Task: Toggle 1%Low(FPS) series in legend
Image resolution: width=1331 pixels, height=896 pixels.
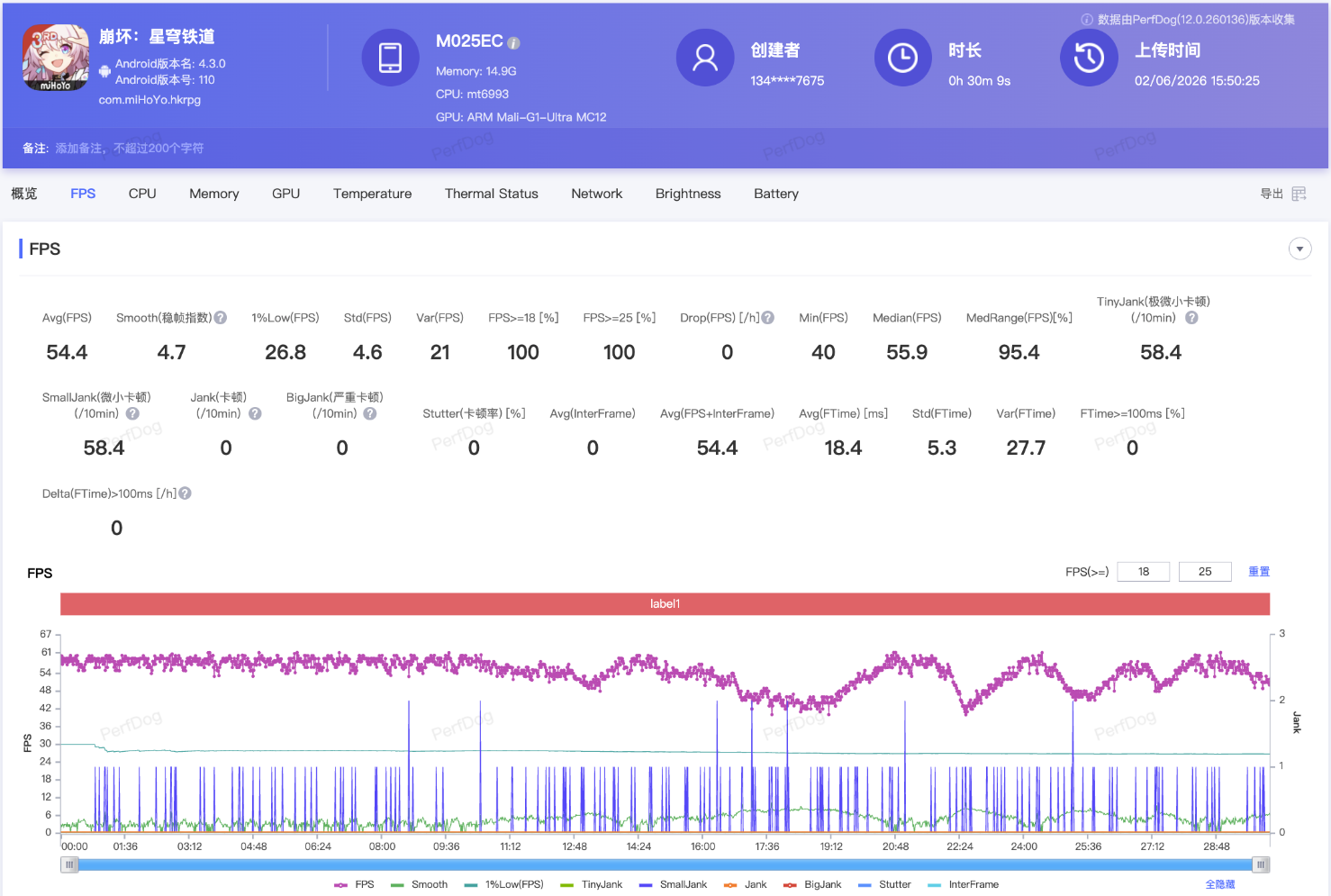Action: [x=504, y=884]
